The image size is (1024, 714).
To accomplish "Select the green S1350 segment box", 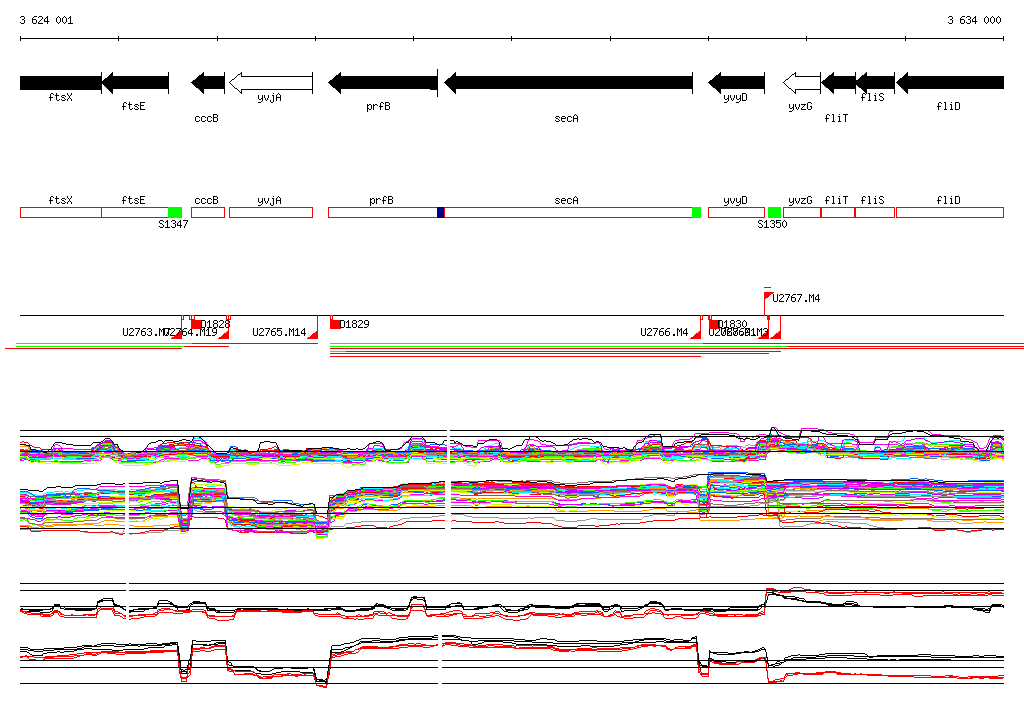I will coord(774,212).
